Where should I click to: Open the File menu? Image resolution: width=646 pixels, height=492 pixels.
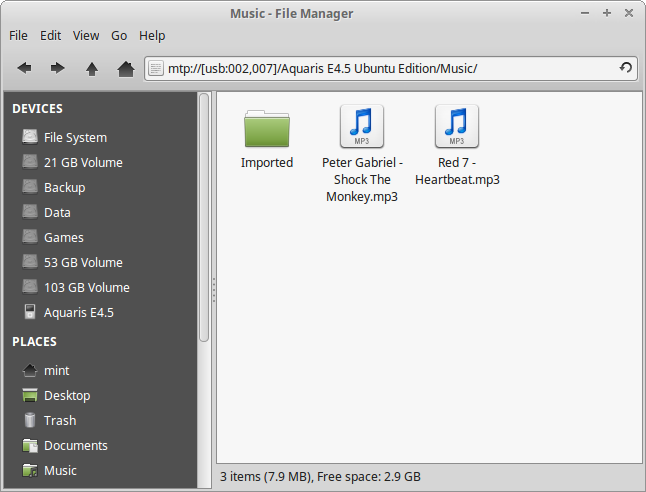18,35
